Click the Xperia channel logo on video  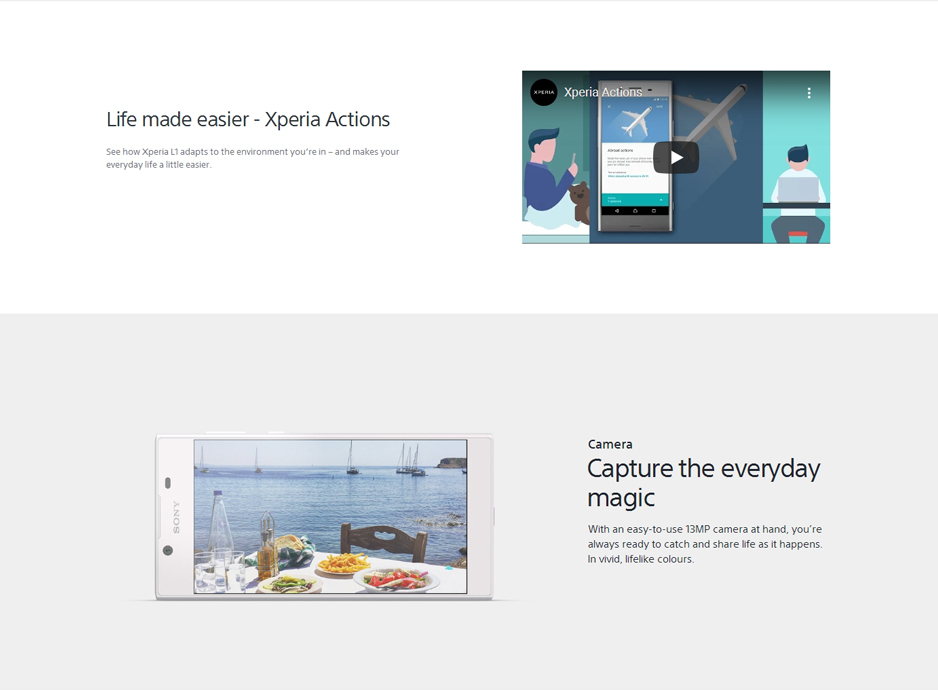coord(544,92)
